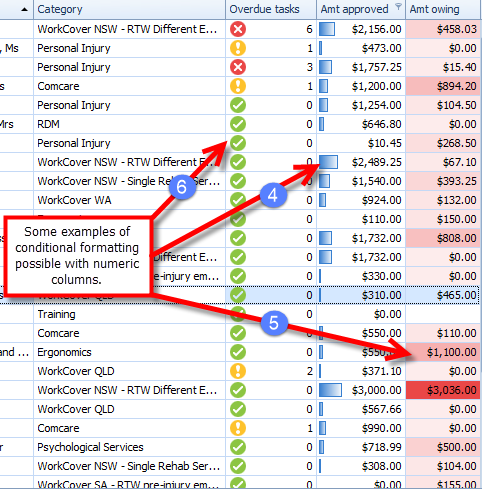The height and width of the screenshot is (489, 482).
Task: Click green check icon in Ergonomics row
Action: point(238,352)
